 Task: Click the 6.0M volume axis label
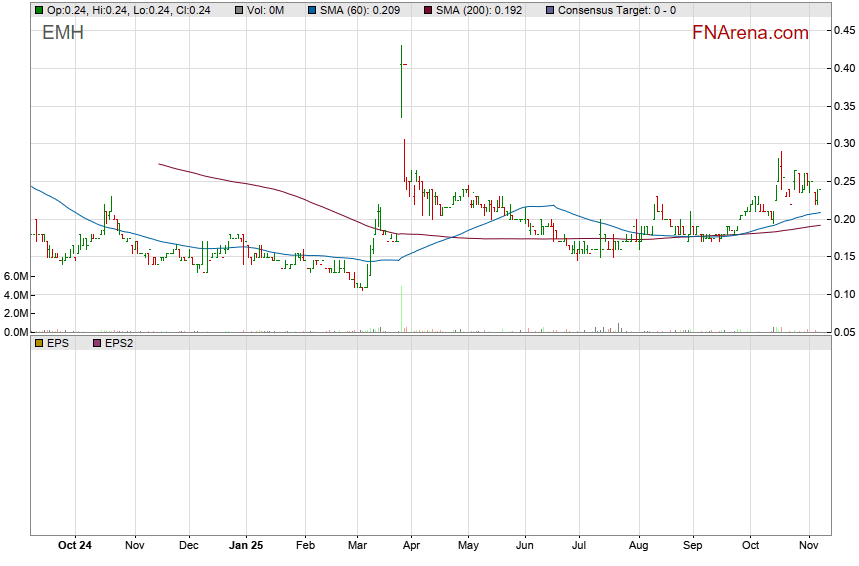15,276
